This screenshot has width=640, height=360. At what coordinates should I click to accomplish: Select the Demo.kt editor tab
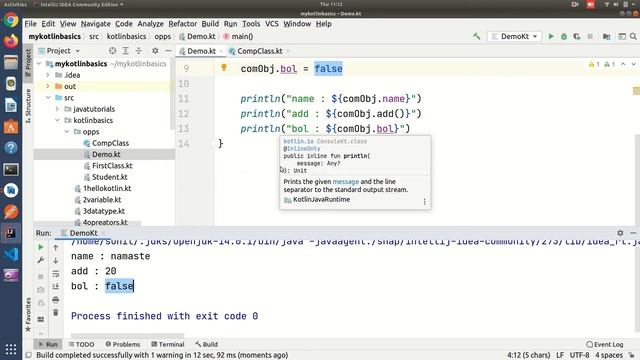tap(201, 51)
